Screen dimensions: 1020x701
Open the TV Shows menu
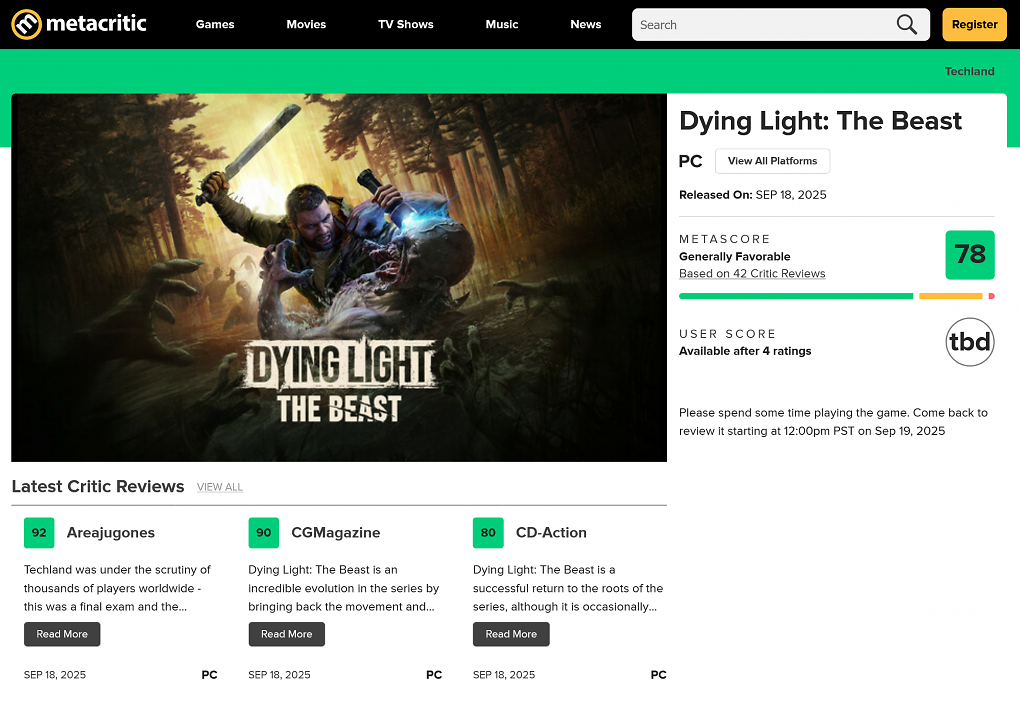click(x=405, y=24)
